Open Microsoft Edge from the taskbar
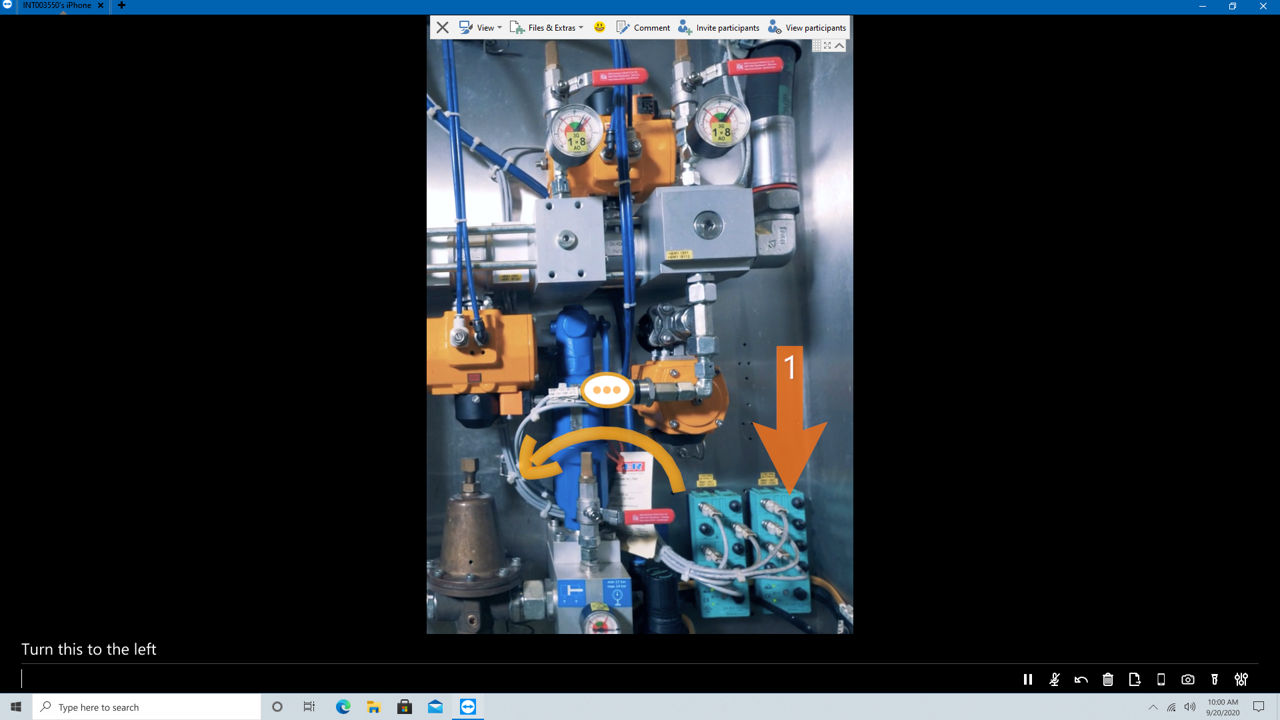 (x=343, y=707)
